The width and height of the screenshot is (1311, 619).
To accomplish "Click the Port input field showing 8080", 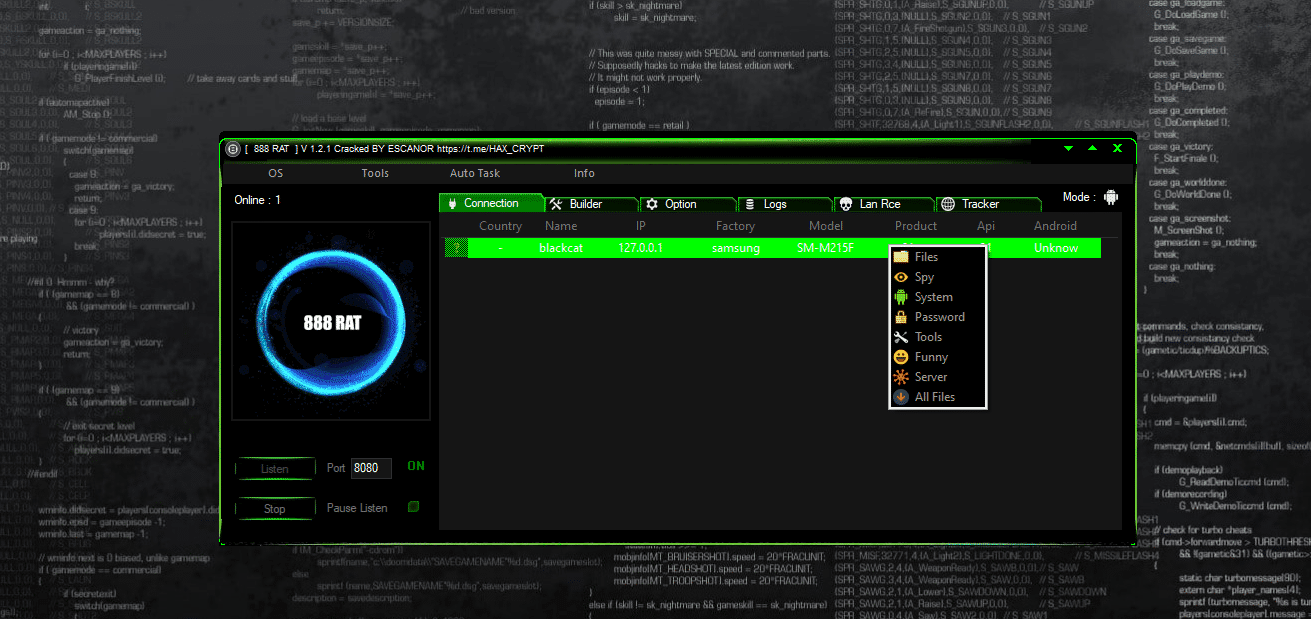I will tap(371, 468).
